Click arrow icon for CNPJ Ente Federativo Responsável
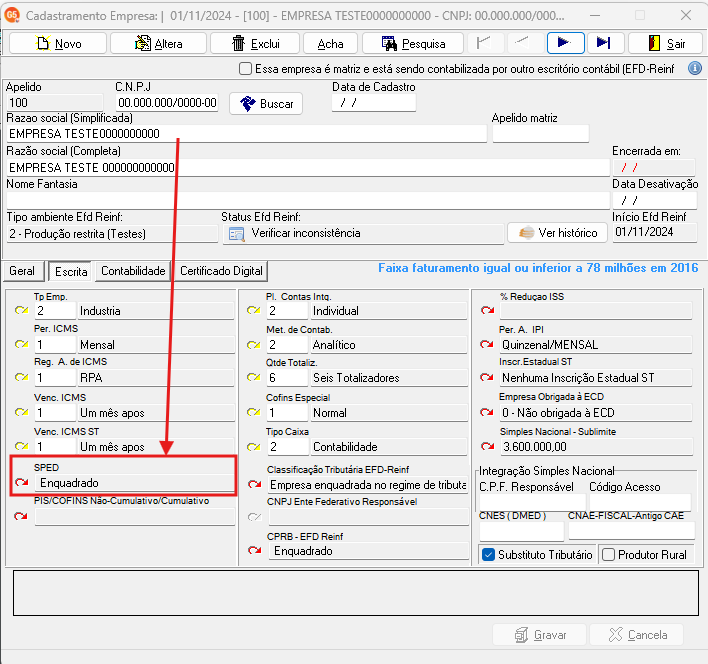The height and width of the screenshot is (664, 708). pos(255,517)
